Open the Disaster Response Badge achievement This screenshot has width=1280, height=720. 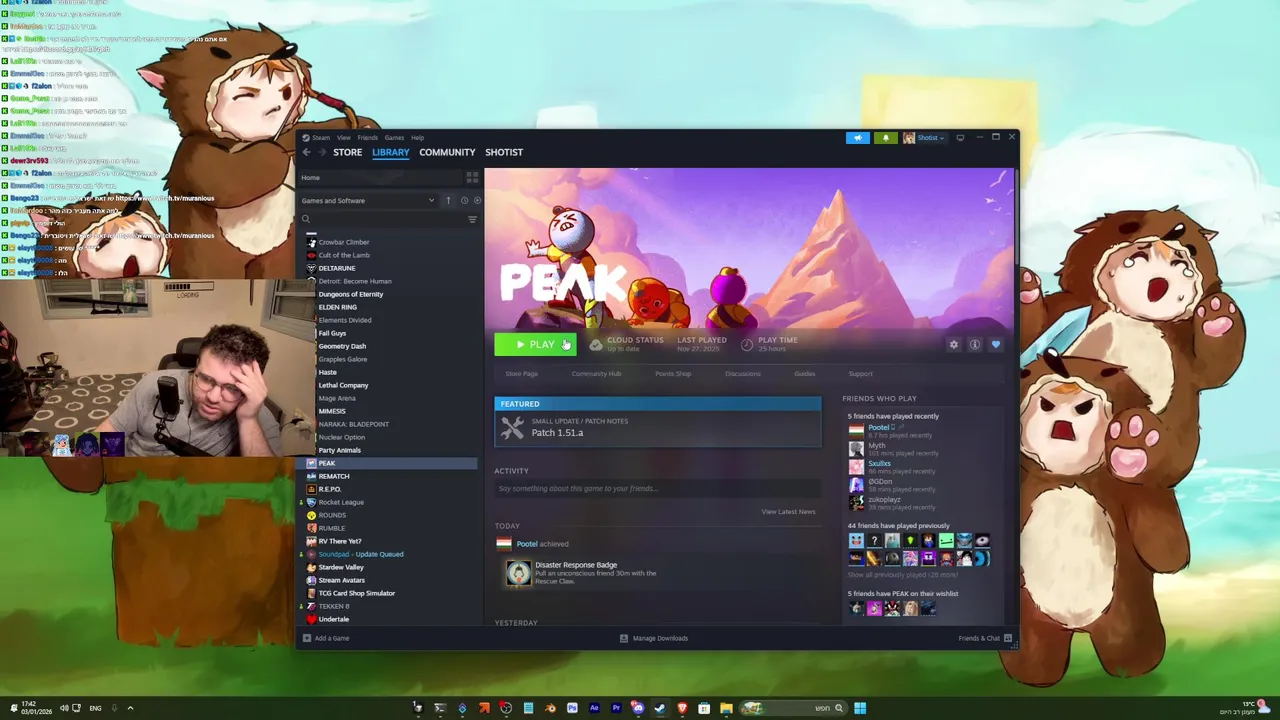(580, 572)
